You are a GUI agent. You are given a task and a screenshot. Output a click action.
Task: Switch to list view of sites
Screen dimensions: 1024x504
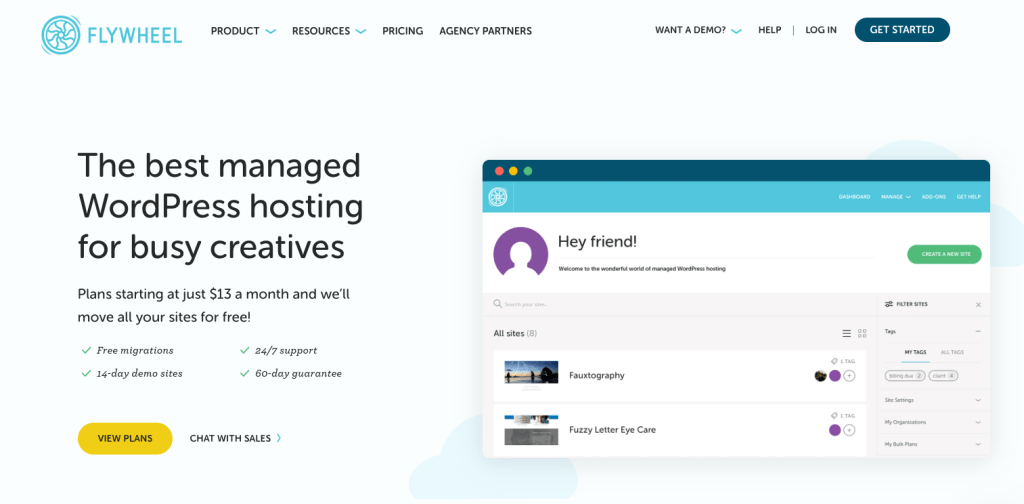tap(846, 334)
